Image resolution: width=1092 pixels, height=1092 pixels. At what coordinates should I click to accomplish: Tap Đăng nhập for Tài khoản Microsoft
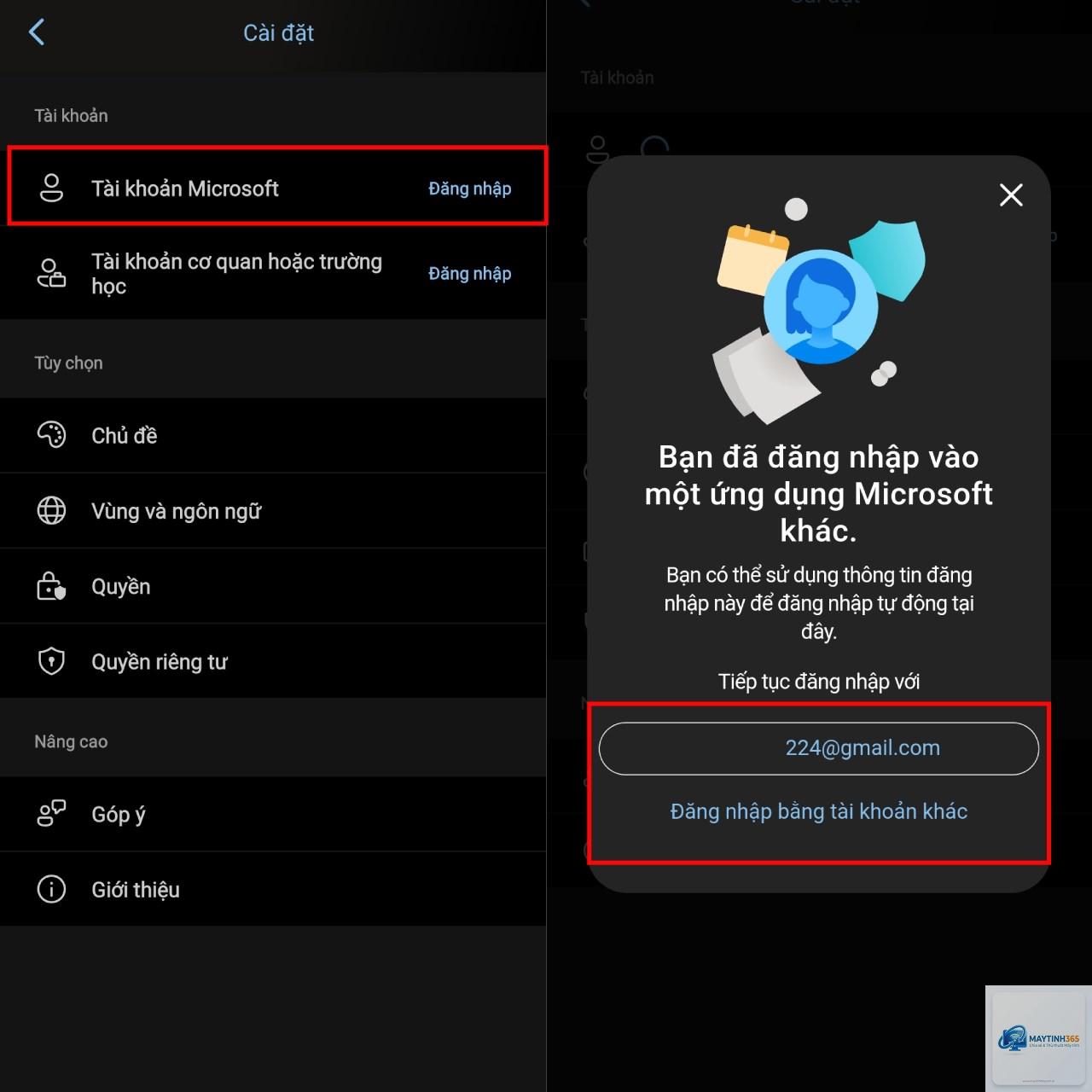(x=470, y=189)
